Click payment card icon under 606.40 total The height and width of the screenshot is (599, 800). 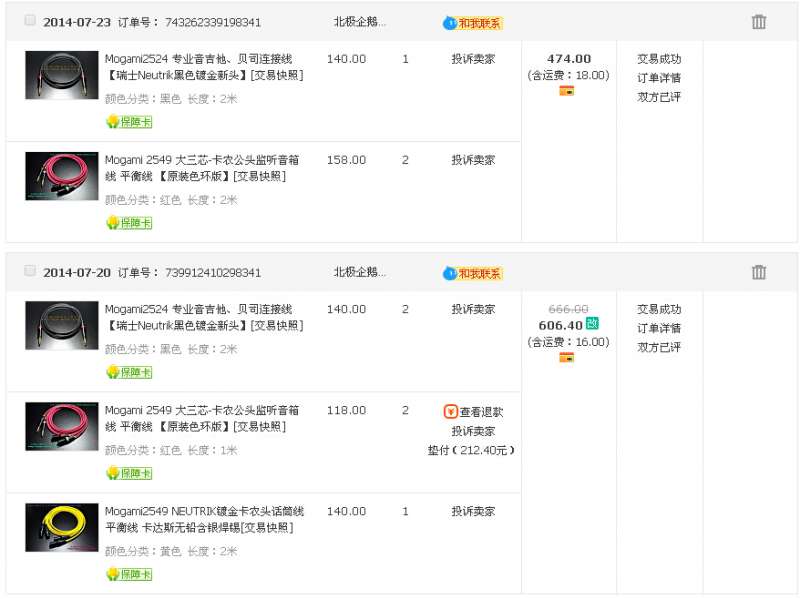coord(566,357)
